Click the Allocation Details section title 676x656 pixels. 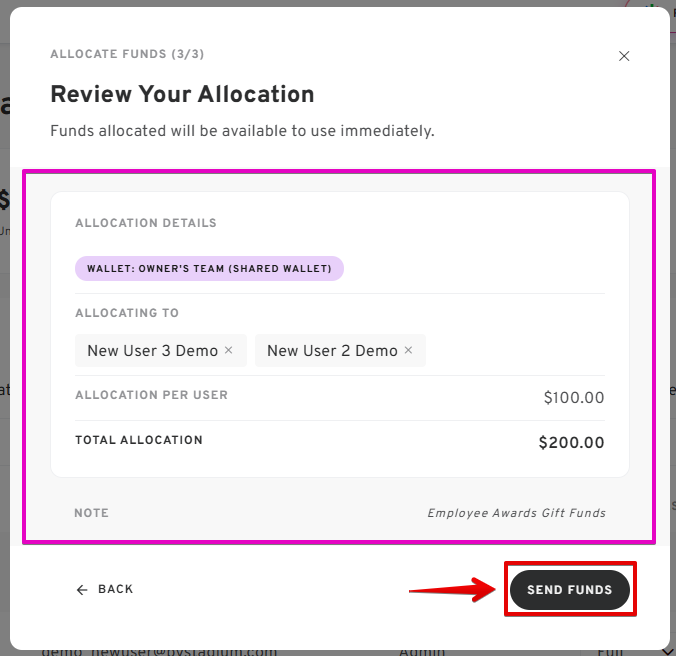146,223
